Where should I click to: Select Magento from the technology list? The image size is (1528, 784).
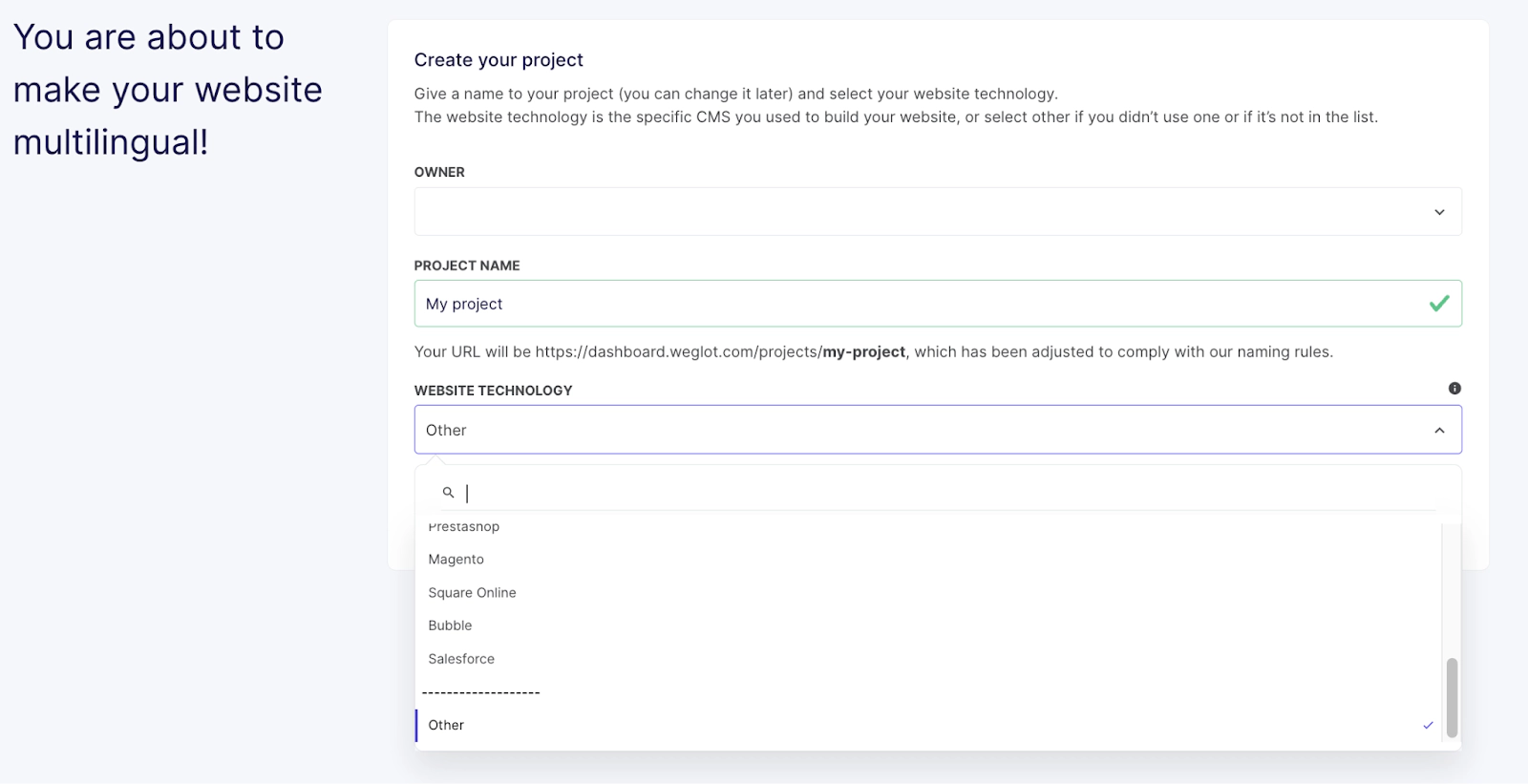(x=456, y=560)
